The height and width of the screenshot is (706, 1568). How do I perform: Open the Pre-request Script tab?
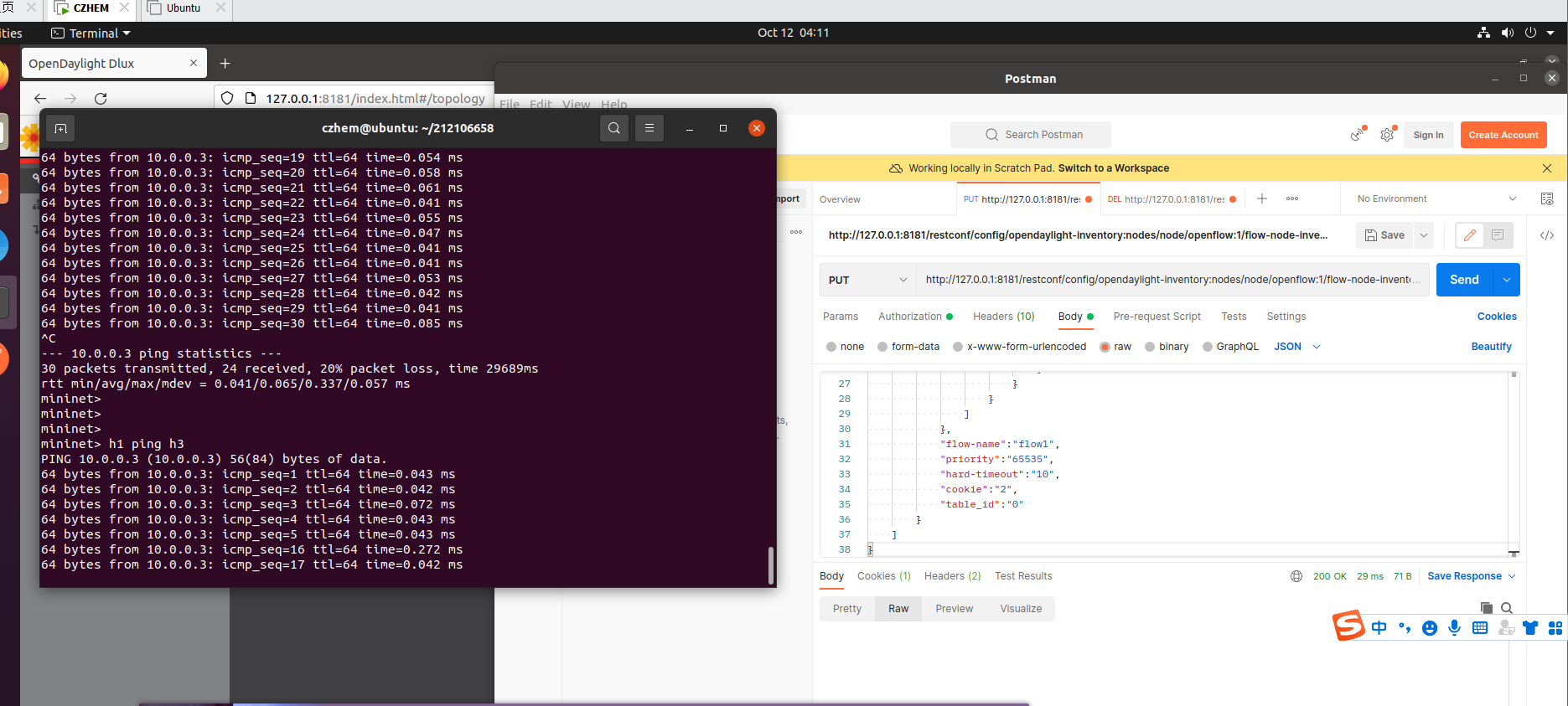(1157, 317)
